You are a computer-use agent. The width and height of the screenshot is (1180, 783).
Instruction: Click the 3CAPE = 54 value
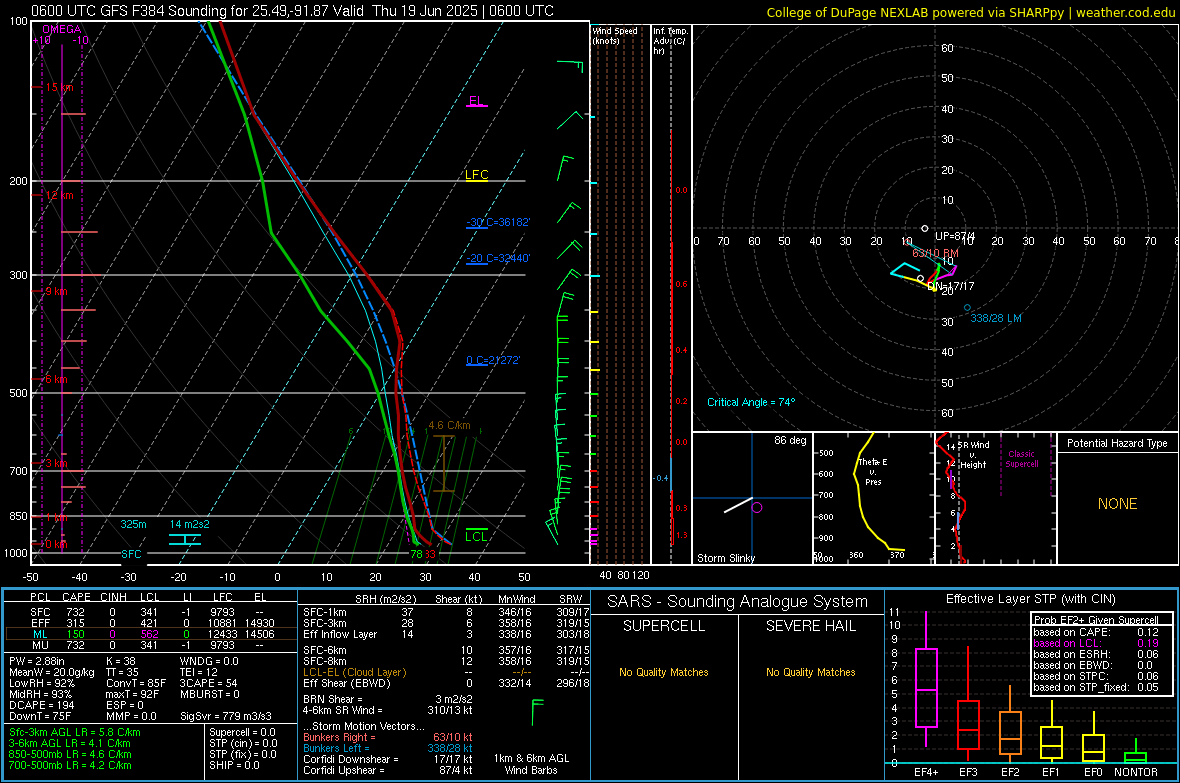[208, 683]
